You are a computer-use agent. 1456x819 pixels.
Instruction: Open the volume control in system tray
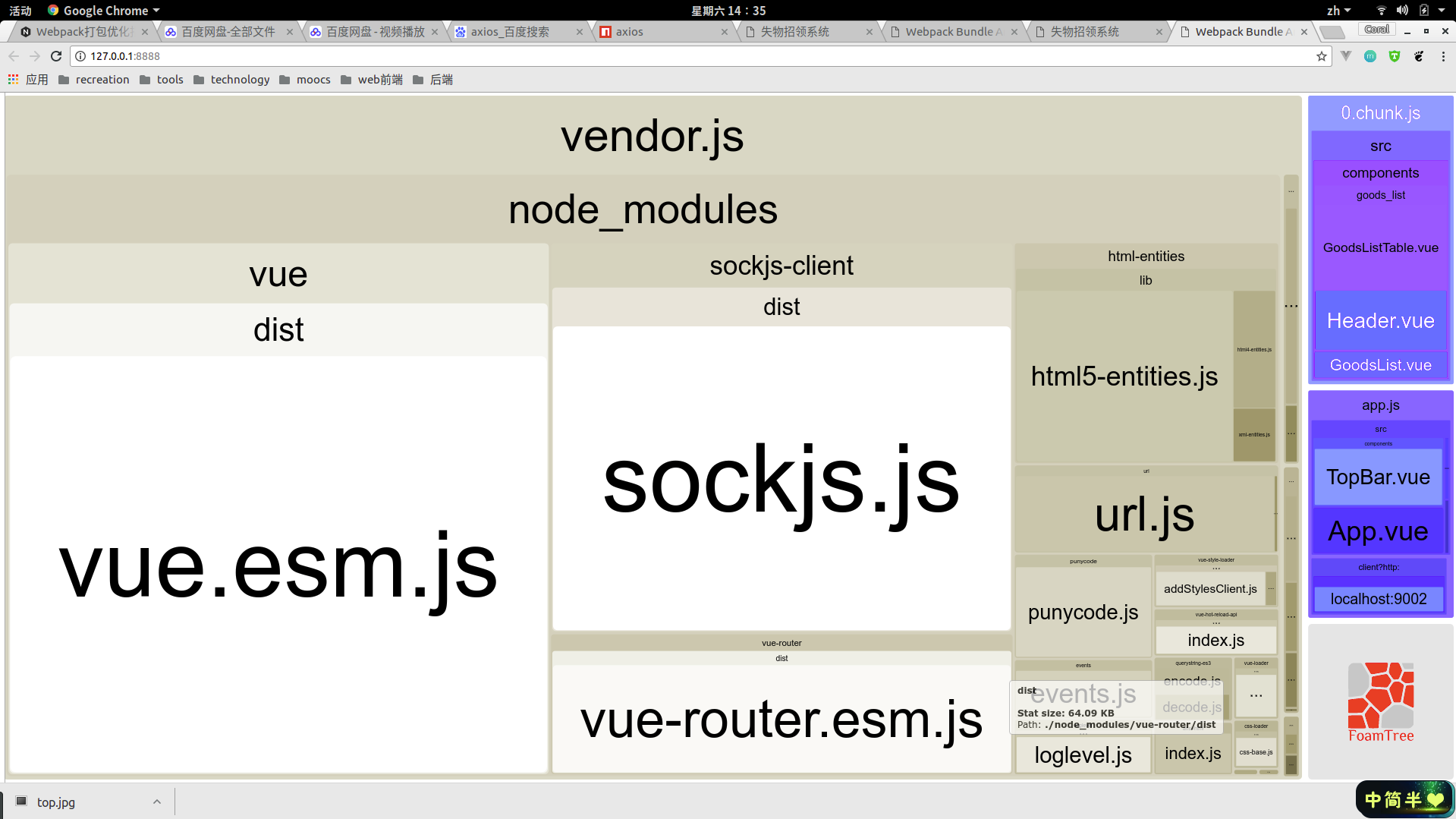pyautogui.click(x=1402, y=11)
